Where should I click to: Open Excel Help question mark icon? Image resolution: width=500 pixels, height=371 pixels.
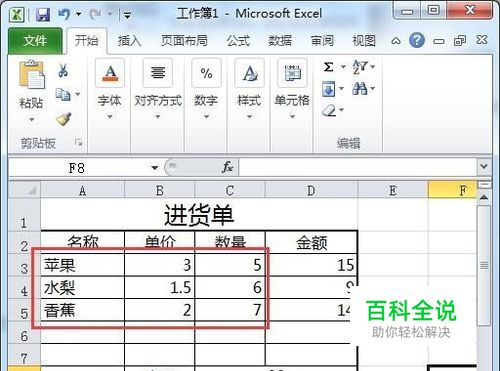point(417,40)
